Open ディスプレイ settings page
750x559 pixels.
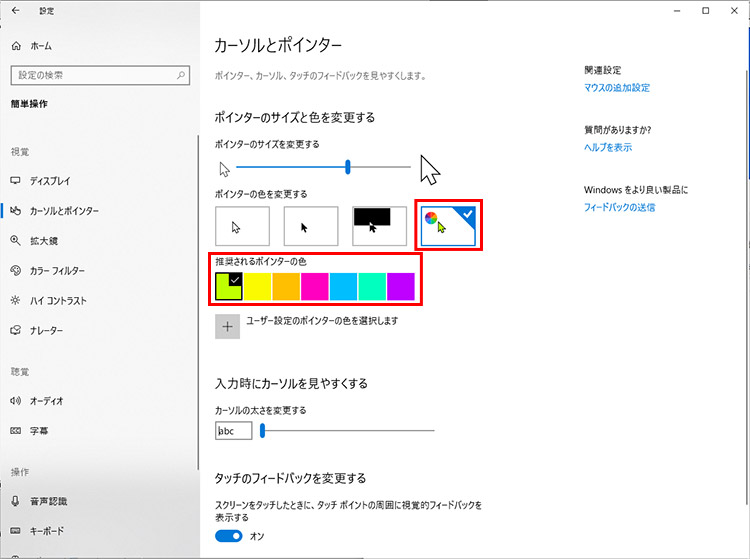[50, 181]
